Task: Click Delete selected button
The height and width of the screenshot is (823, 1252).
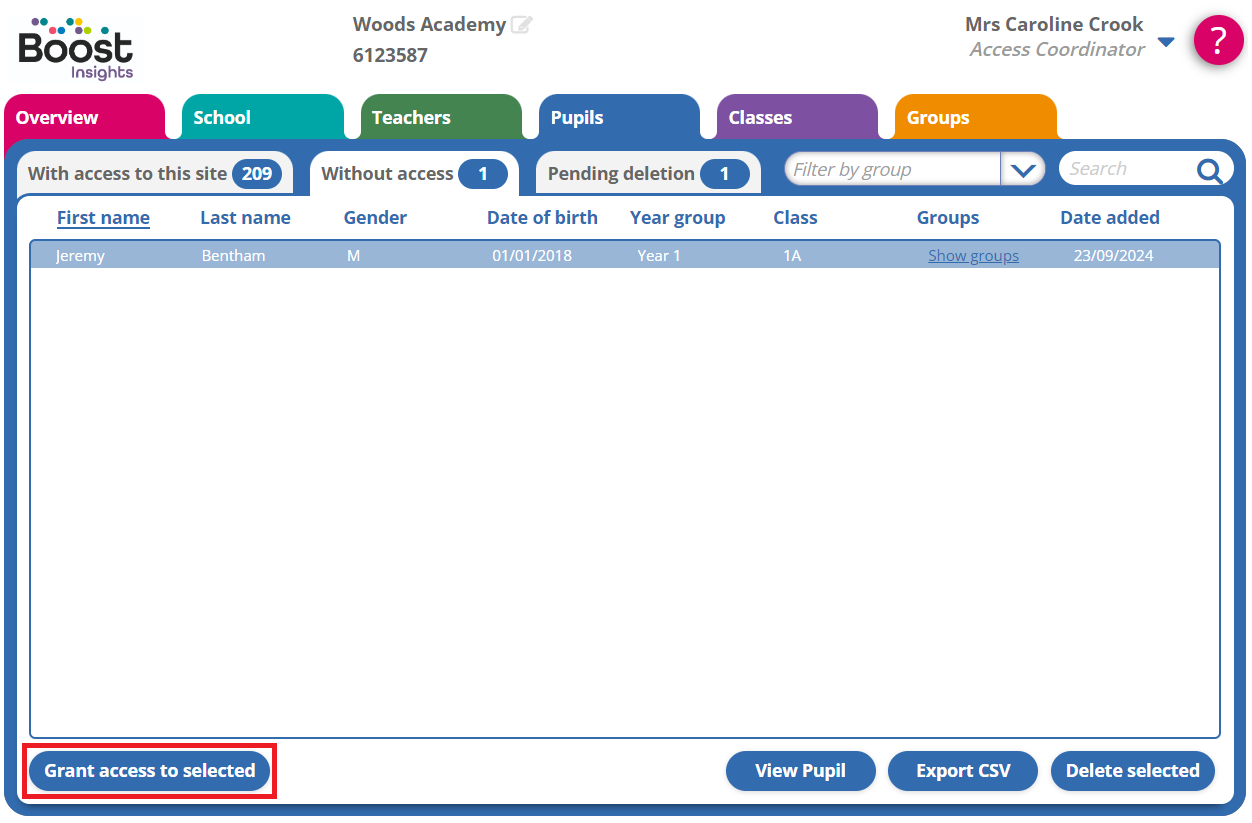Action: coord(1132,771)
